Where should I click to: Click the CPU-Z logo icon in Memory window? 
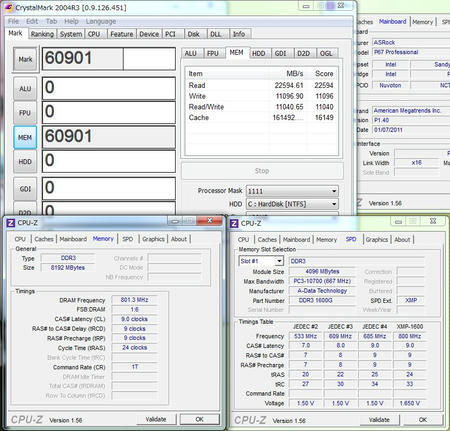pyautogui.click(x=11, y=223)
